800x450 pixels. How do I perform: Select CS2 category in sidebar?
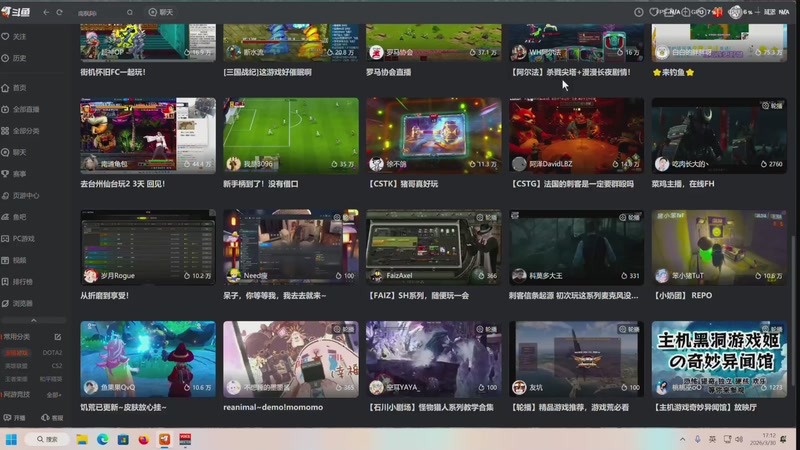tap(57, 366)
